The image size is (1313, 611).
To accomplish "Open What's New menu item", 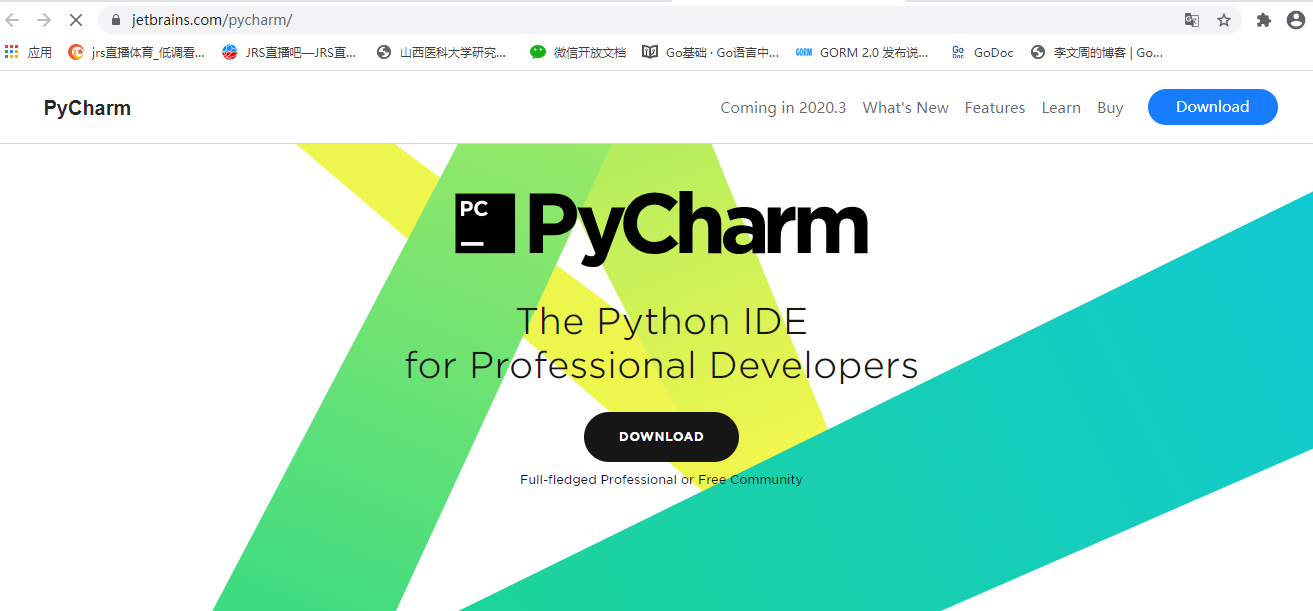I will [905, 108].
